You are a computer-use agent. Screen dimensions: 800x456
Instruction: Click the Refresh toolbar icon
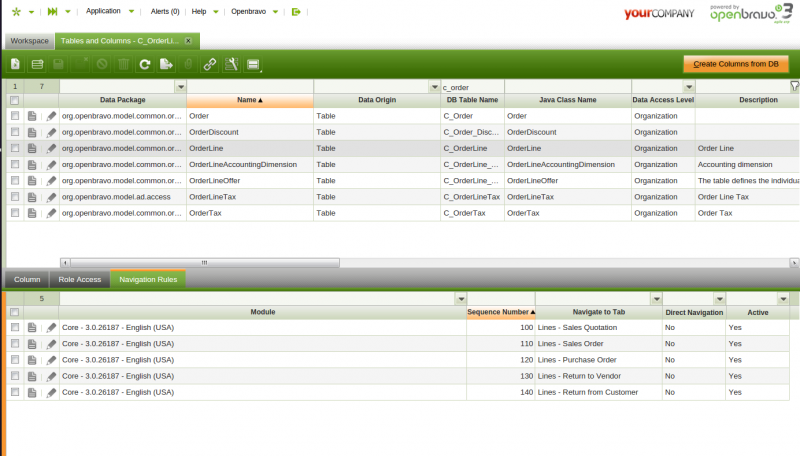(x=145, y=64)
